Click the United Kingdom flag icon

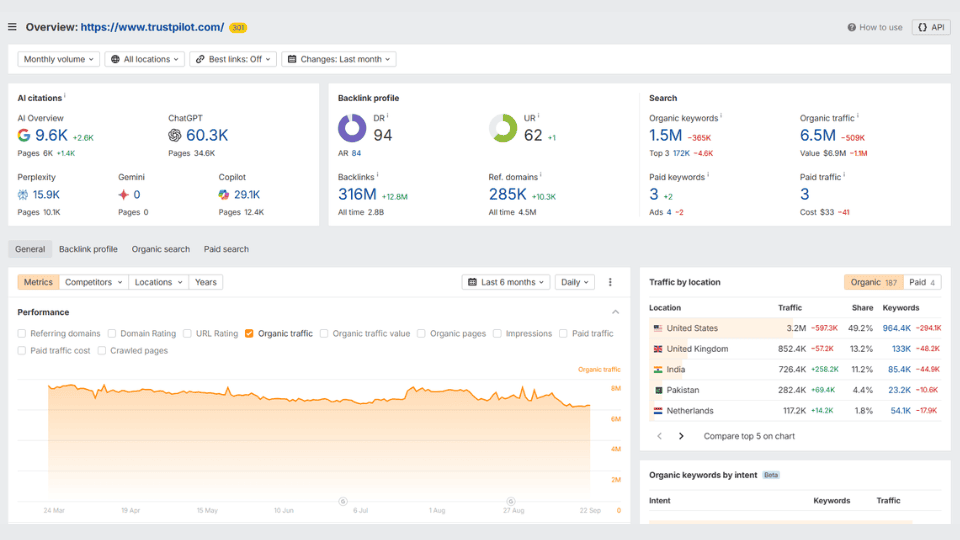coord(658,349)
